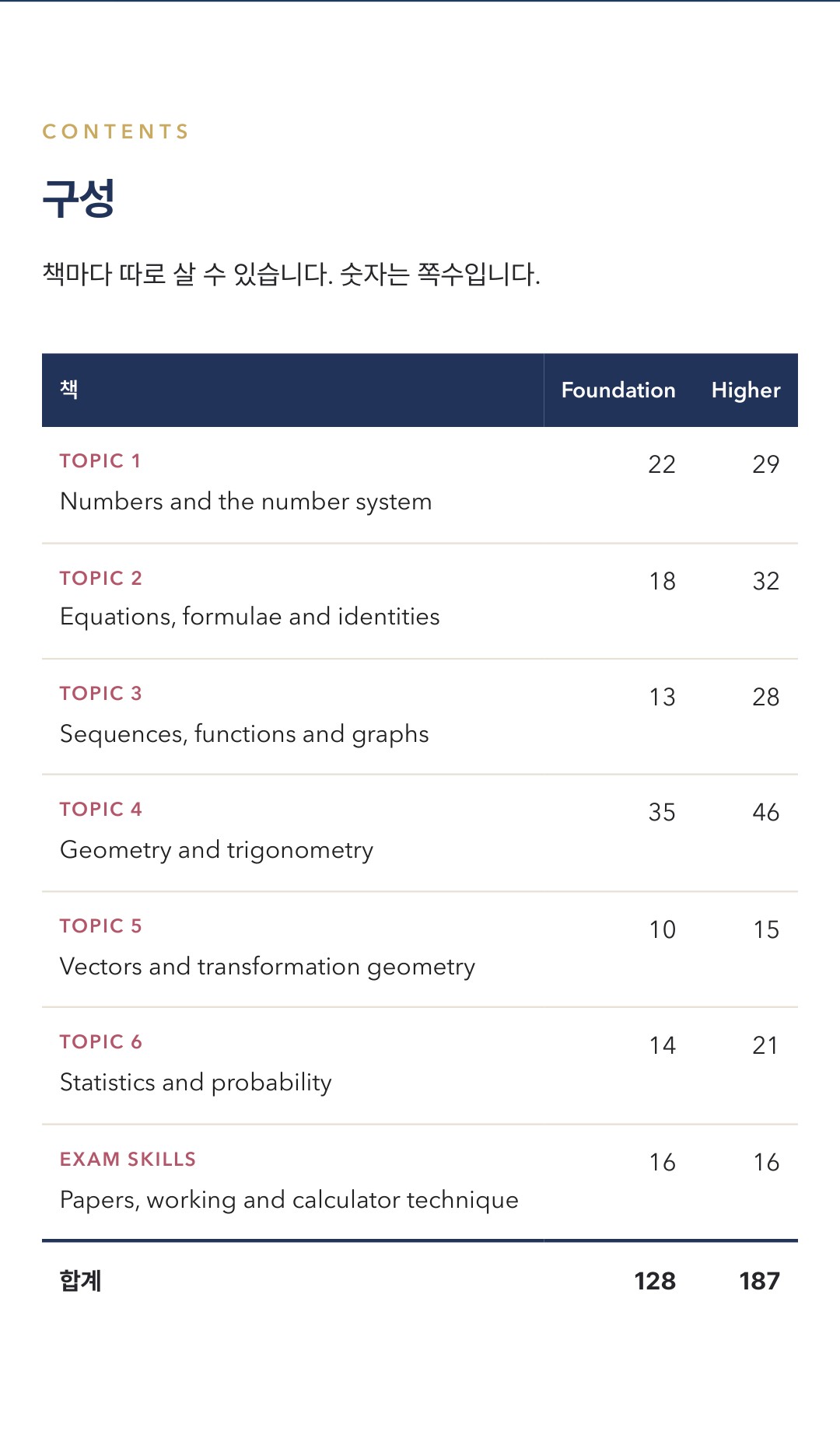Click Foundation page count 22 for Topic 1
The width and height of the screenshot is (840, 1431).
(662, 464)
